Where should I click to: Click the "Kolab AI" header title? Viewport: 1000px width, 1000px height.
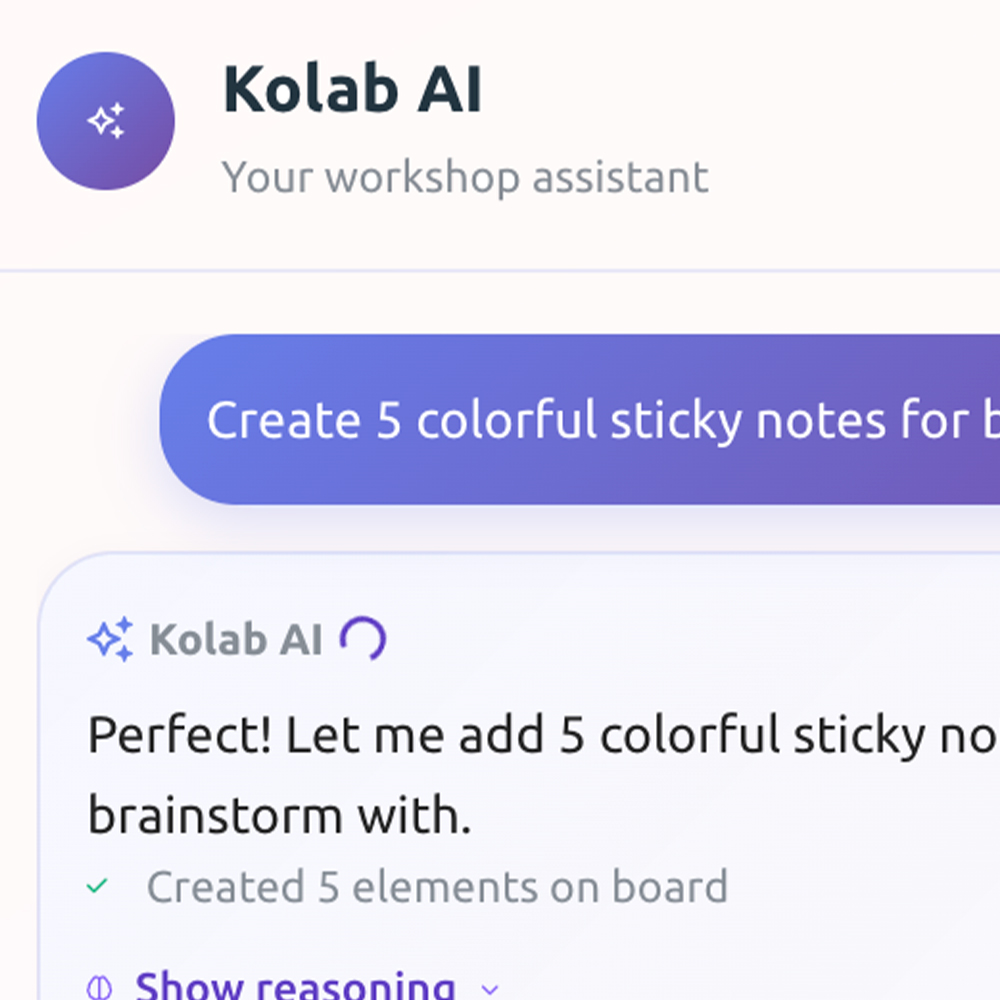click(352, 90)
